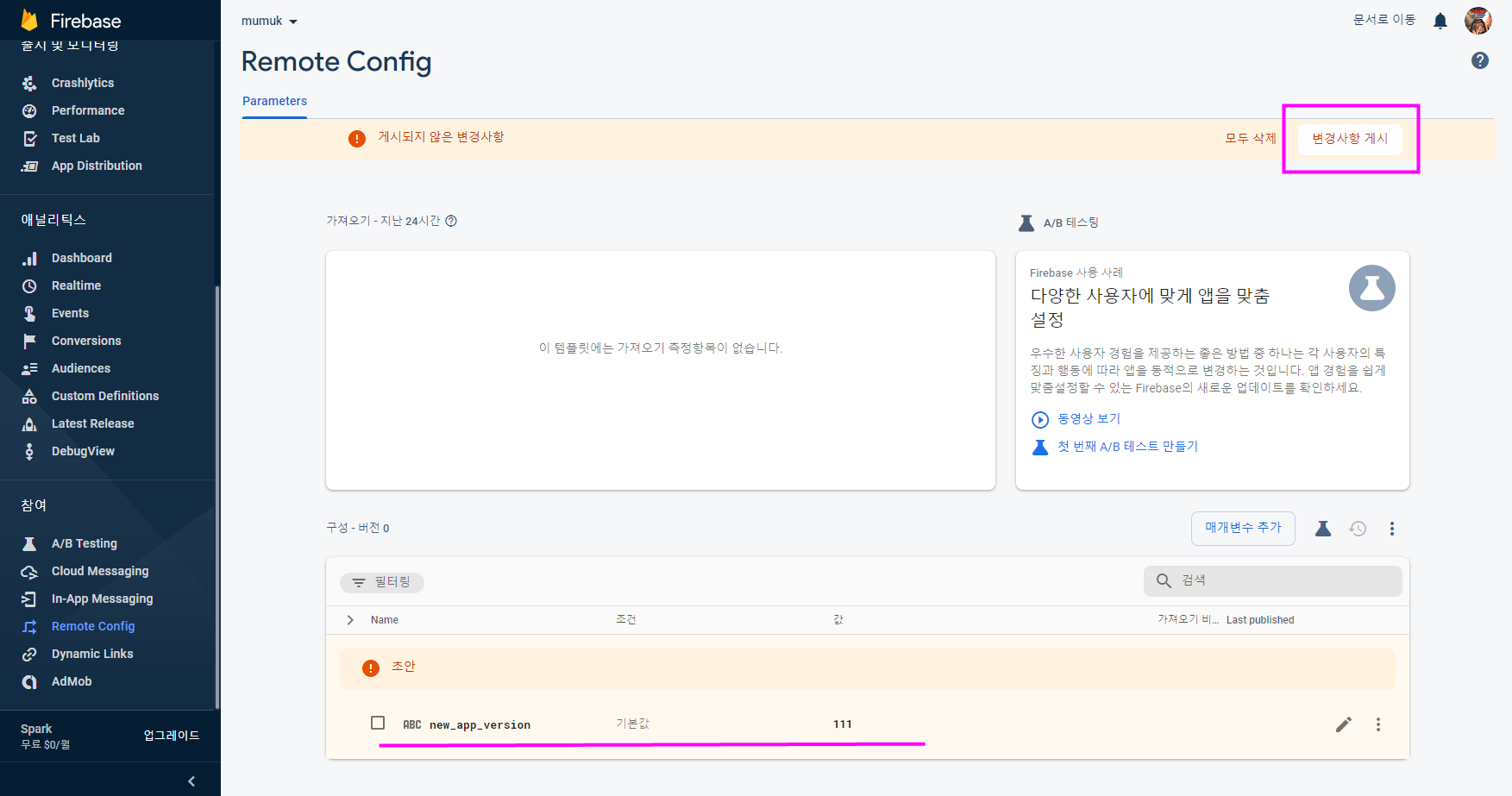Open Latest Release page
The width and height of the screenshot is (1512, 796).
coord(92,423)
